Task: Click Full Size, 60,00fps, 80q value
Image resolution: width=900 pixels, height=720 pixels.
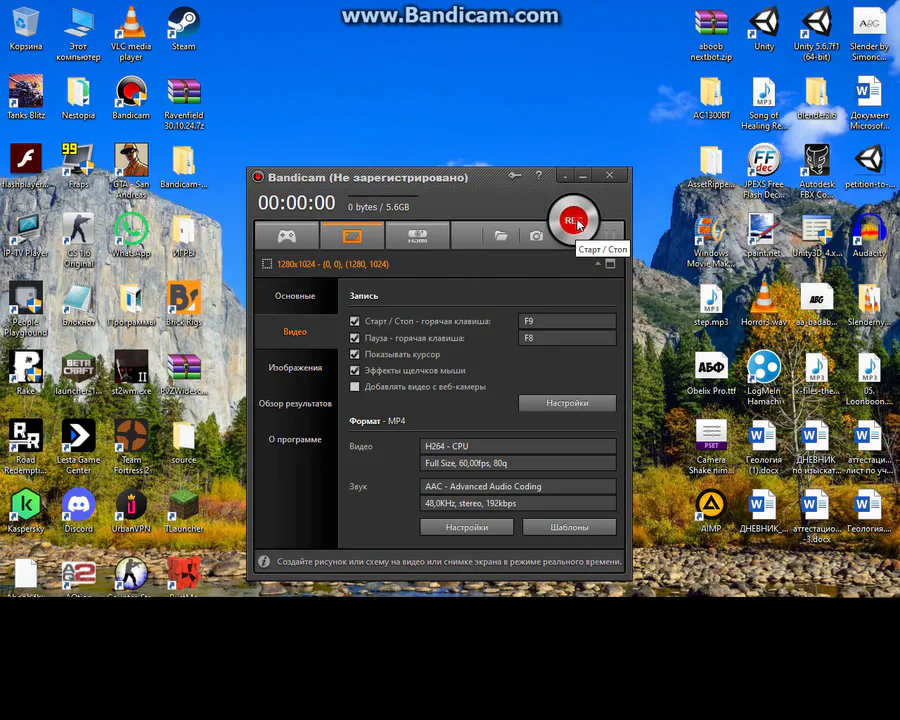Action: coord(518,463)
